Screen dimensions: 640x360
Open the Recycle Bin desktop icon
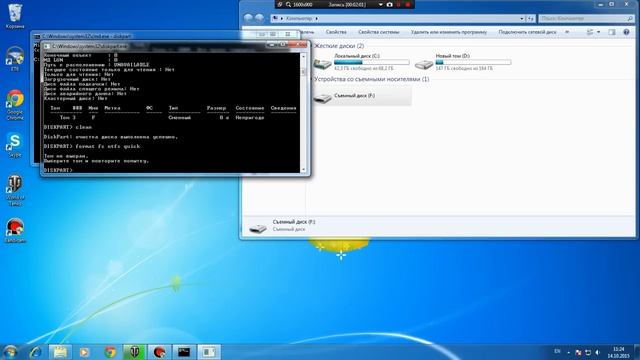(x=15, y=16)
